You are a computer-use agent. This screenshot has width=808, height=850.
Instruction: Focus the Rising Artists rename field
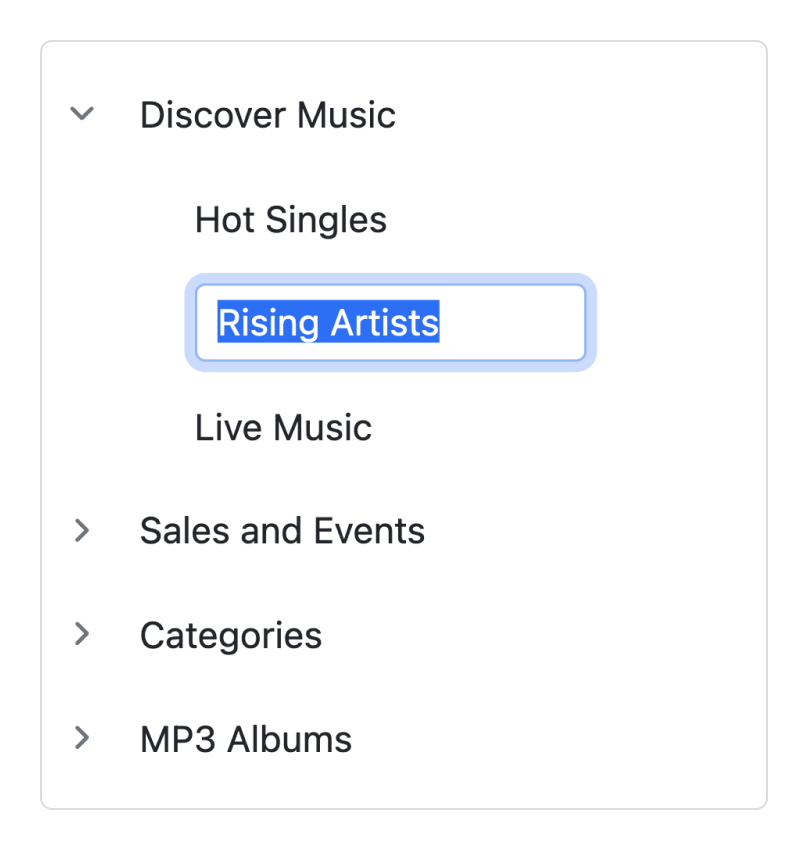tap(390, 323)
